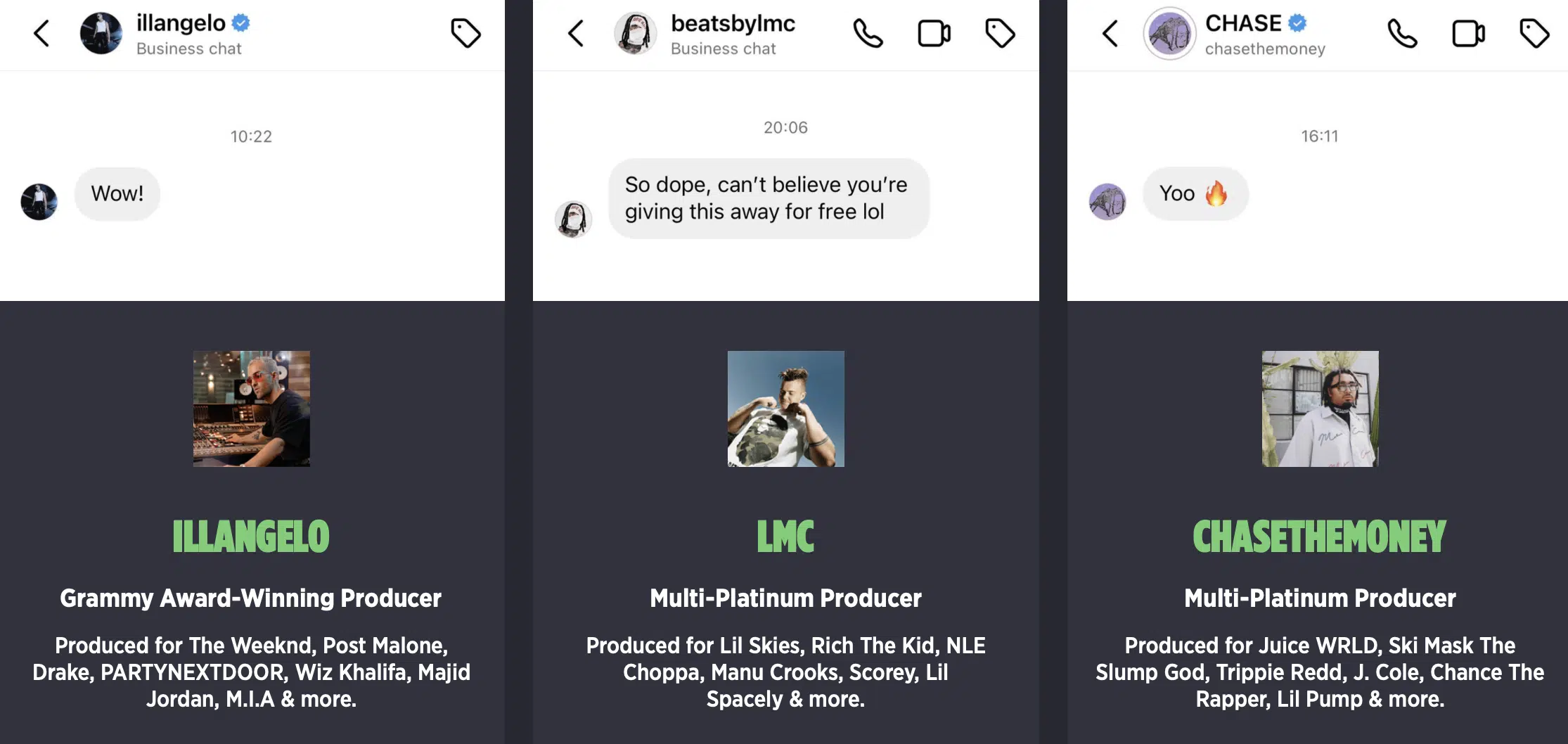Screen dimensions: 1568x744
Task: Open the beatsbylmc username in header
Action: pyautogui.click(x=733, y=23)
